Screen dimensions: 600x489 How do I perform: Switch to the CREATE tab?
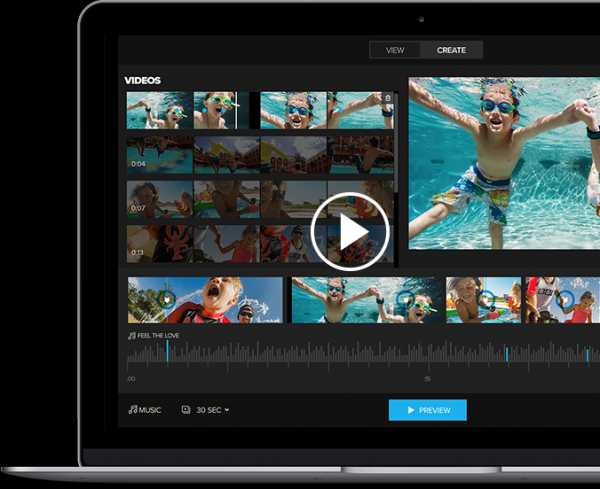click(x=452, y=50)
